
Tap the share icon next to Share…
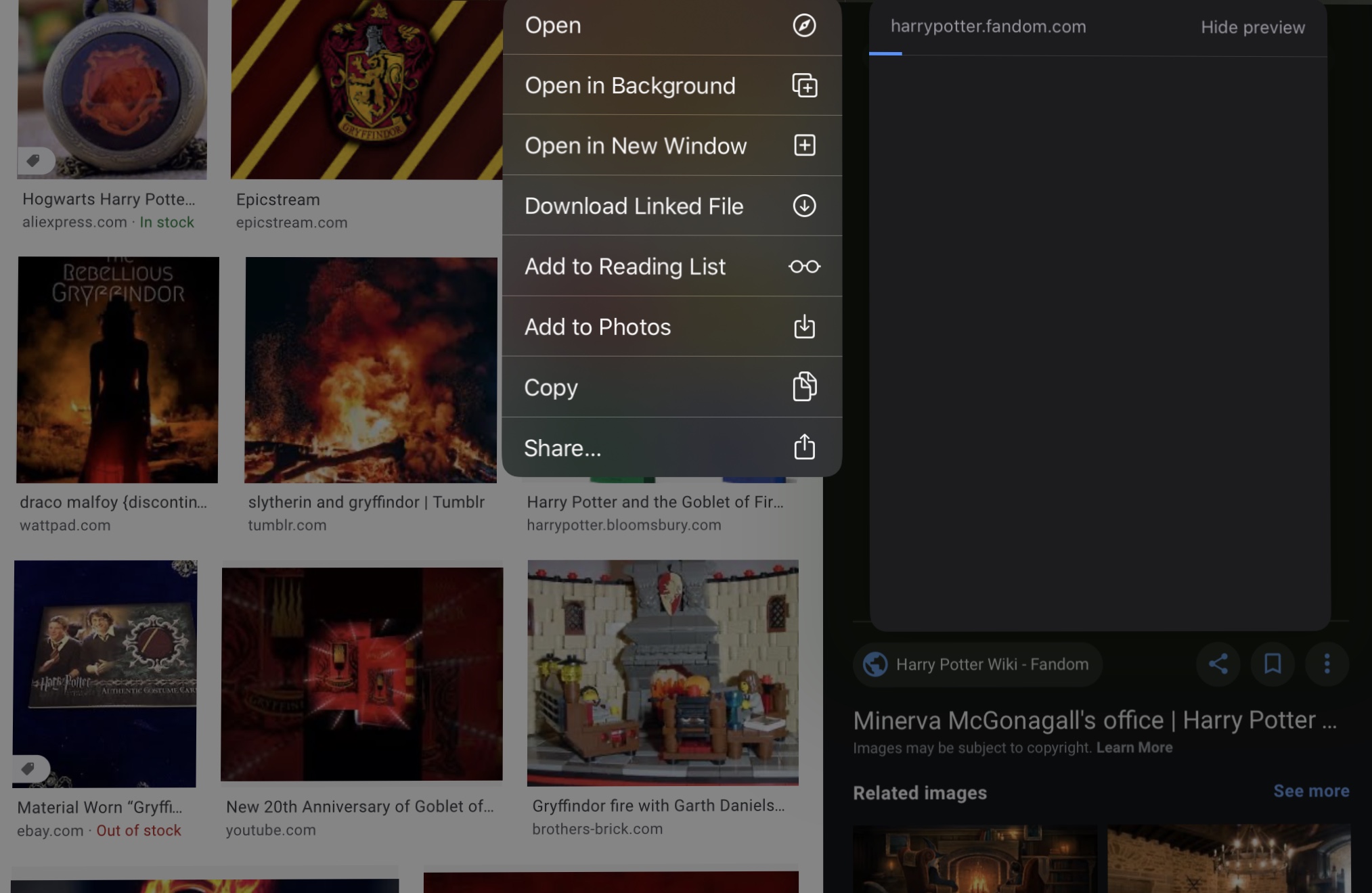pos(804,447)
